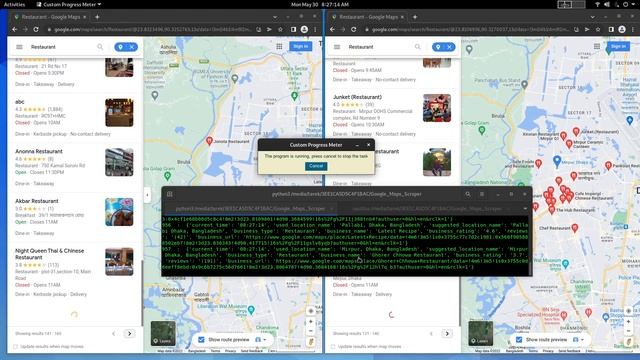Clear location filter chip in left search box

click(132, 47)
